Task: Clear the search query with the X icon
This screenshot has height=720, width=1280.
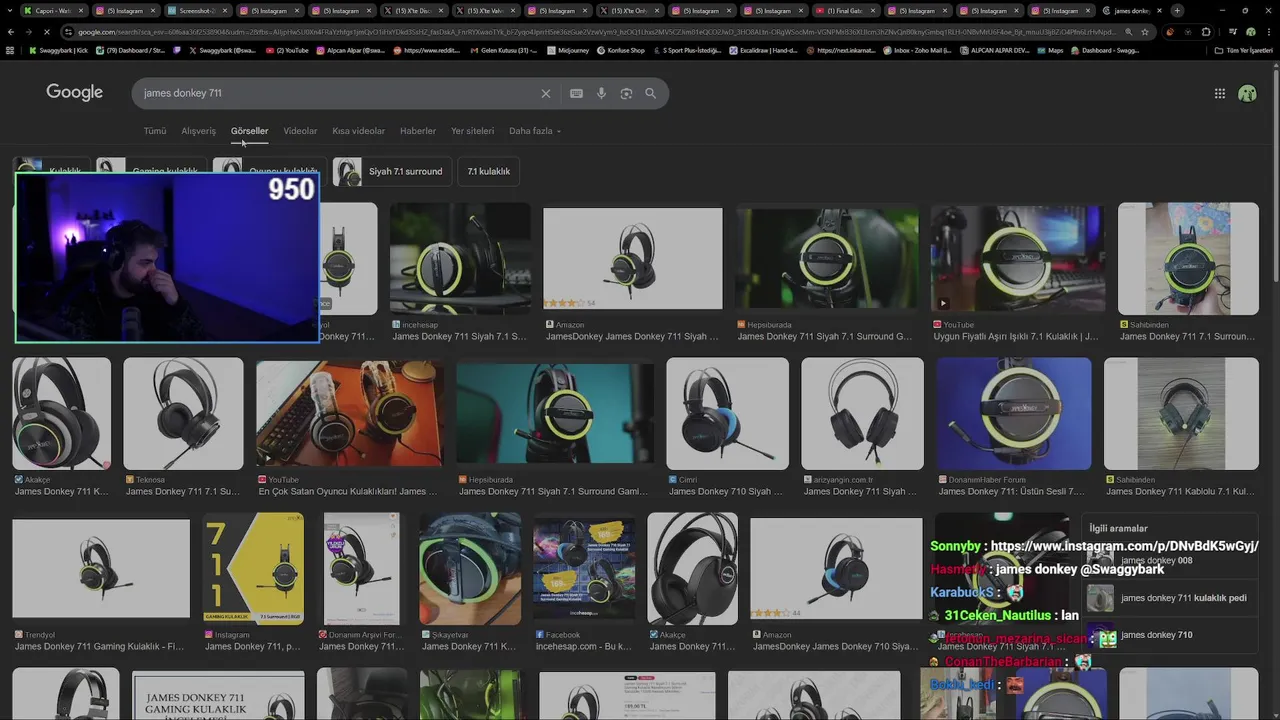Action: (x=545, y=93)
